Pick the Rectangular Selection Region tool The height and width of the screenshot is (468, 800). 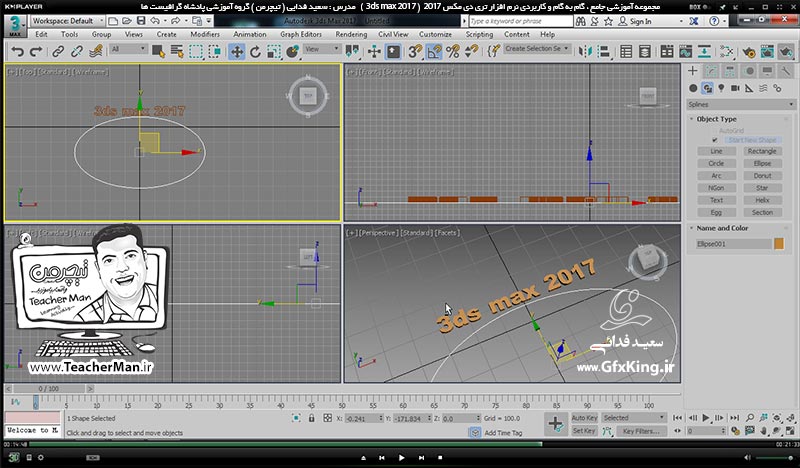[195, 52]
